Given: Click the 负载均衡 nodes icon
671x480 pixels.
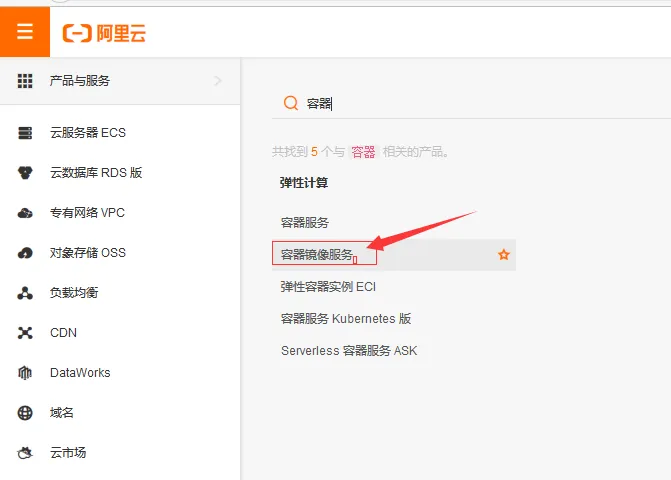Looking at the screenshot, I should tap(25, 293).
